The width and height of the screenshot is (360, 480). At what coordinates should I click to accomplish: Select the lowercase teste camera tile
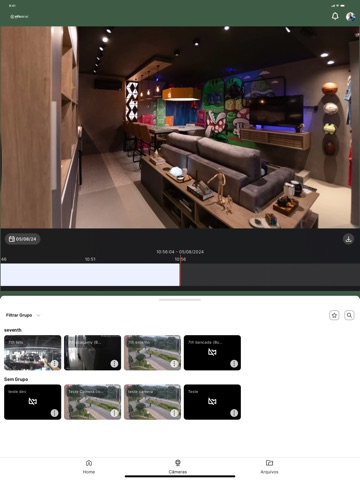pyautogui.click(x=152, y=402)
